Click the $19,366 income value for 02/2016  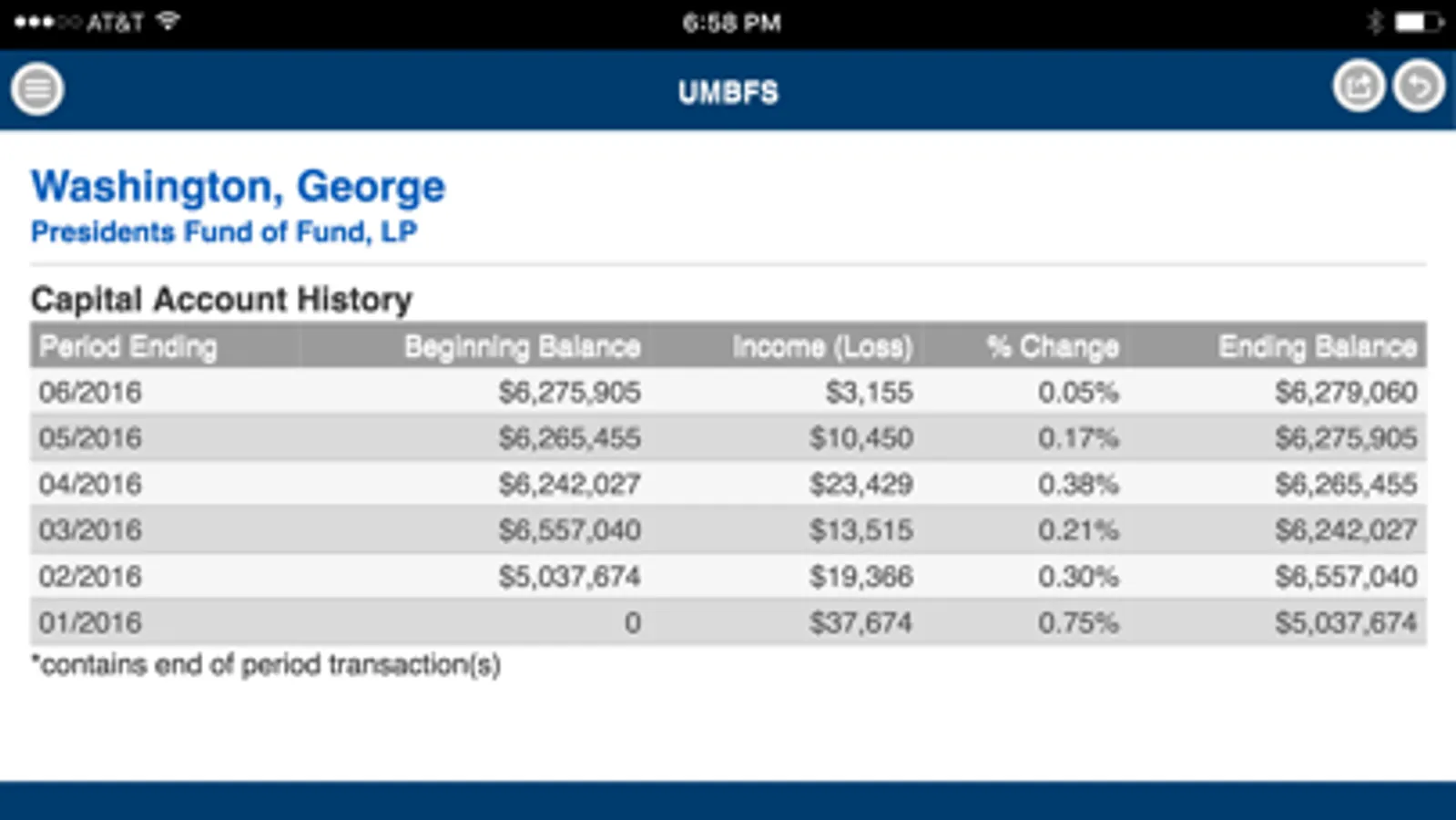coord(860,577)
